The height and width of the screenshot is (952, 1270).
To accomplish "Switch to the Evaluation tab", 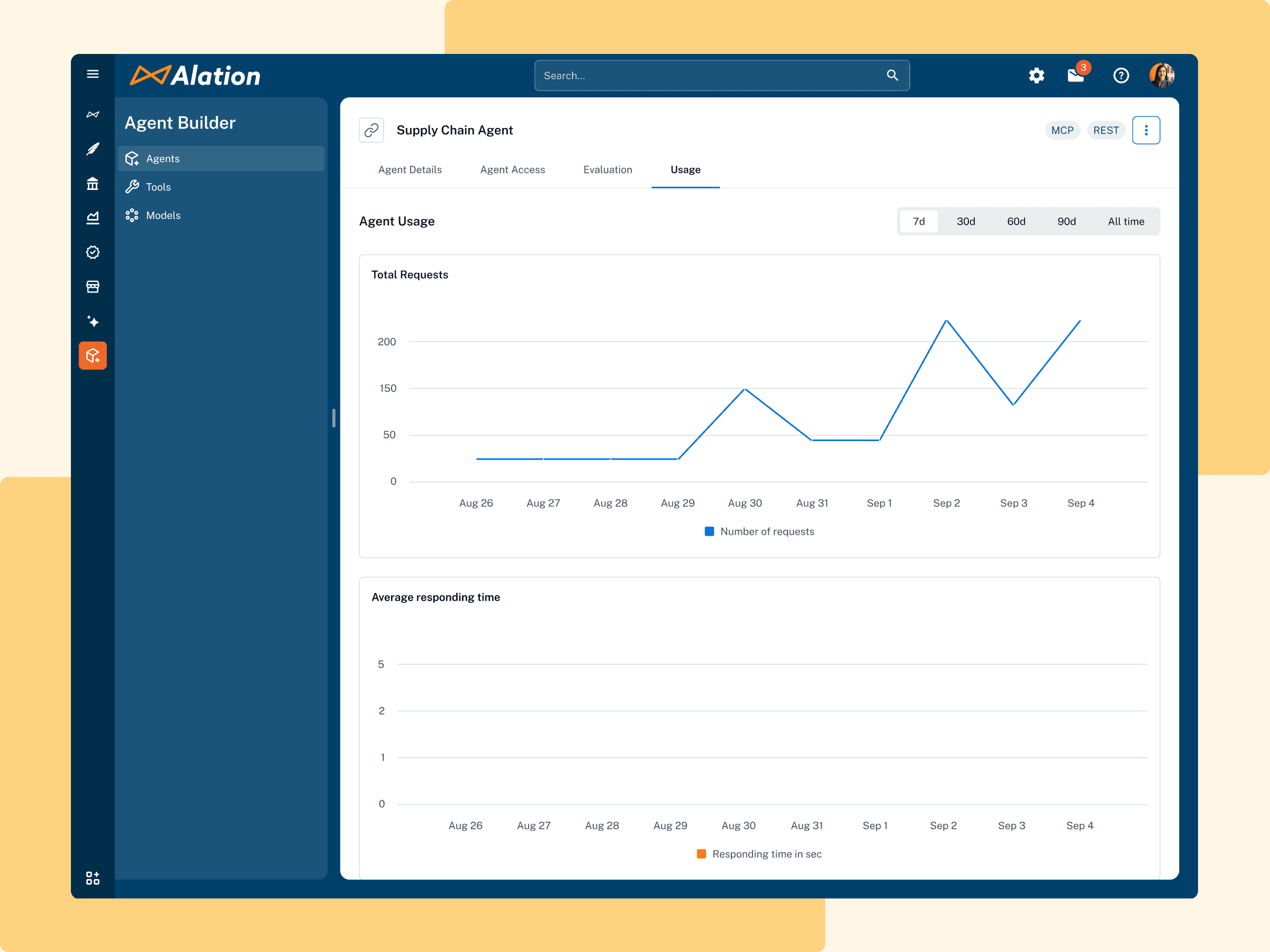I will [x=607, y=170].
